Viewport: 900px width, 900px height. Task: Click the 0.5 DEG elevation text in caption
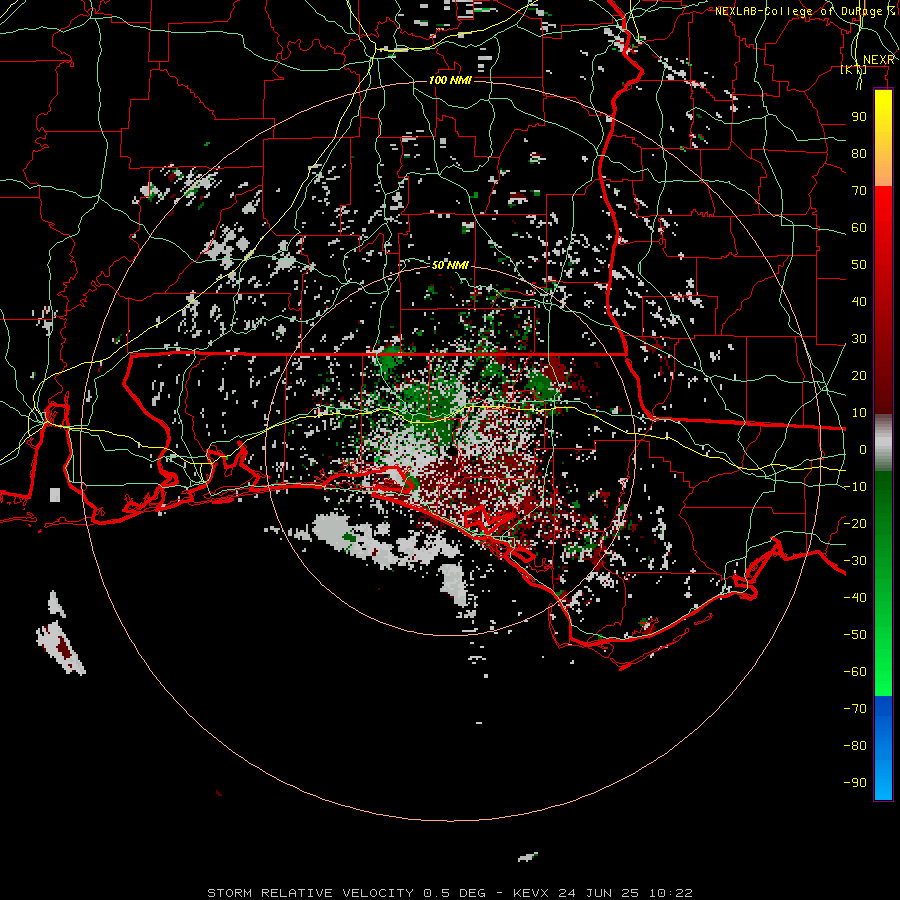click(x=455, y=893)
